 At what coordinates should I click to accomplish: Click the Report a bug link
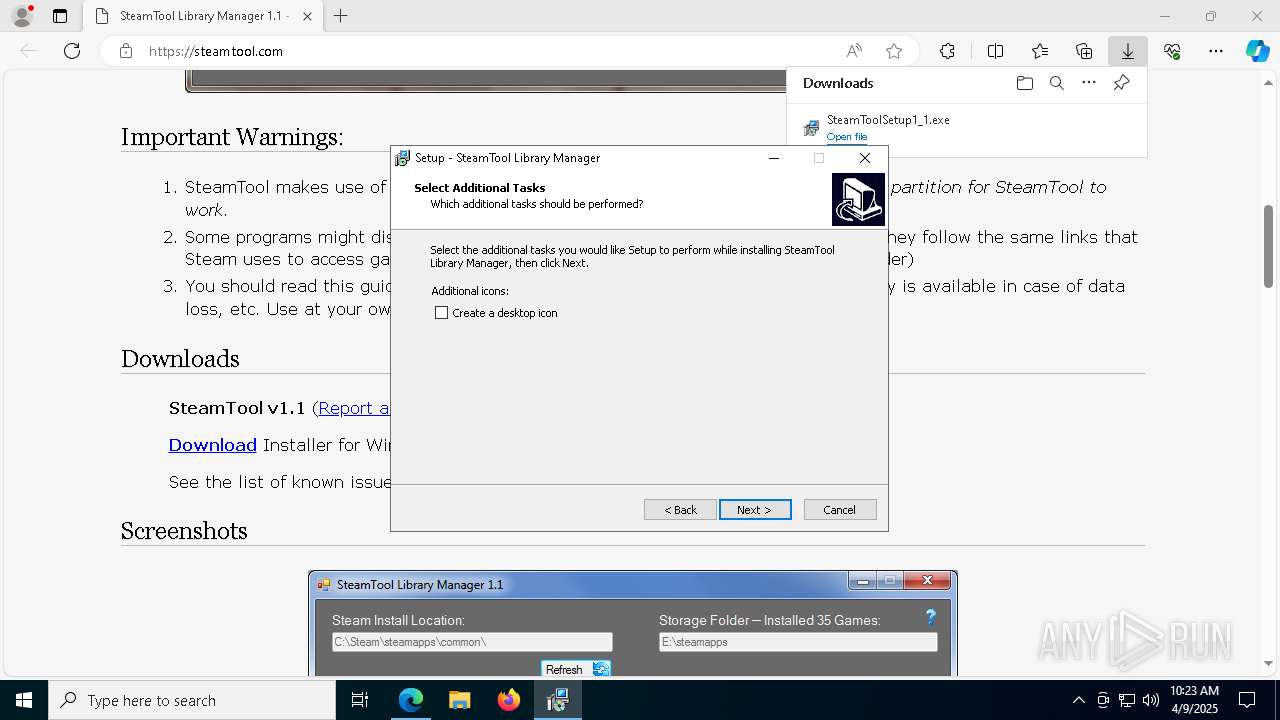[354, 408]
